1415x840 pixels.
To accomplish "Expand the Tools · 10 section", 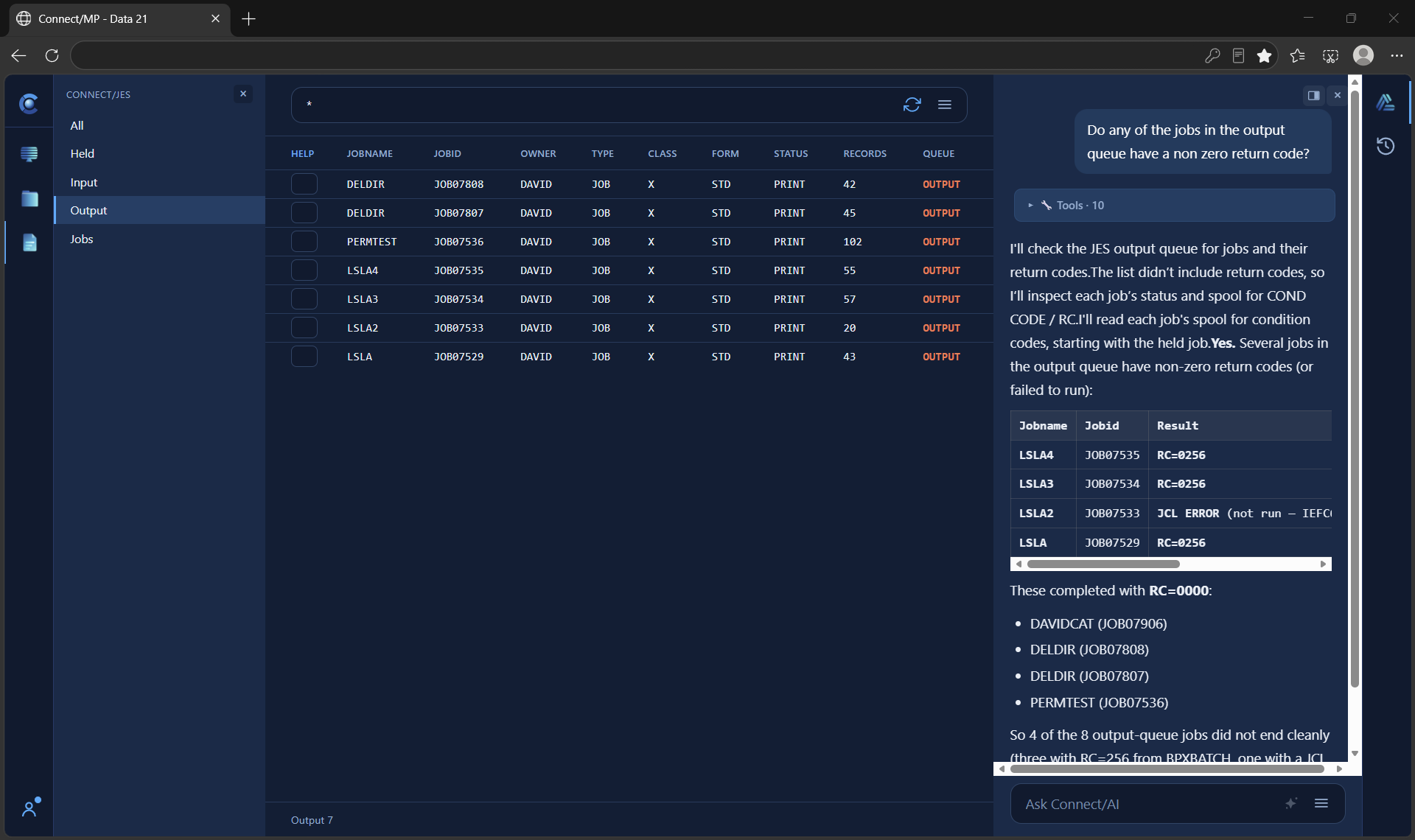I will [1174, 206].
